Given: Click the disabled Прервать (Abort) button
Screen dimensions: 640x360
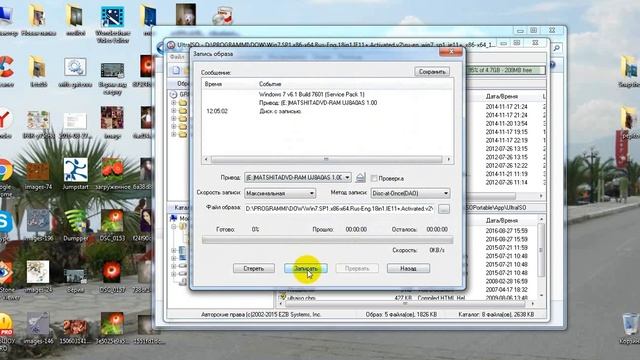Looking at the screenshot, I should pyautogui.click(x=357, y=269).
